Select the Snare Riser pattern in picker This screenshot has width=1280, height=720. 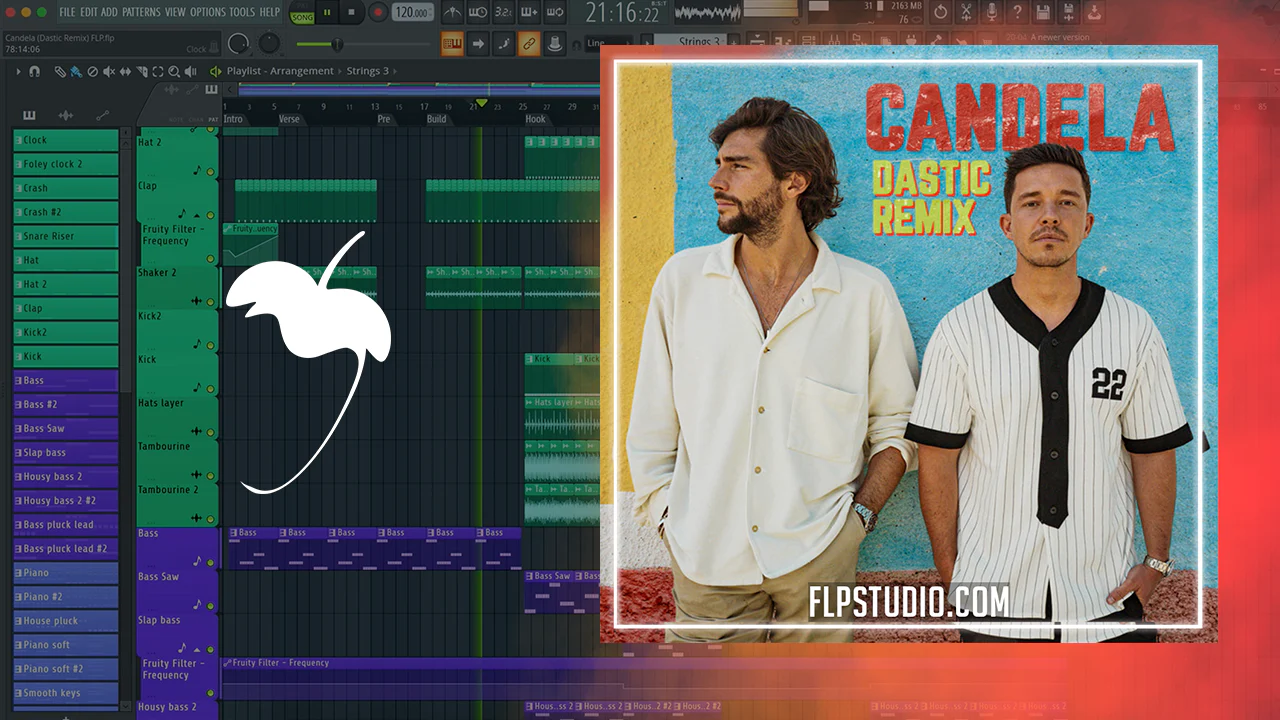pos(66,236)
